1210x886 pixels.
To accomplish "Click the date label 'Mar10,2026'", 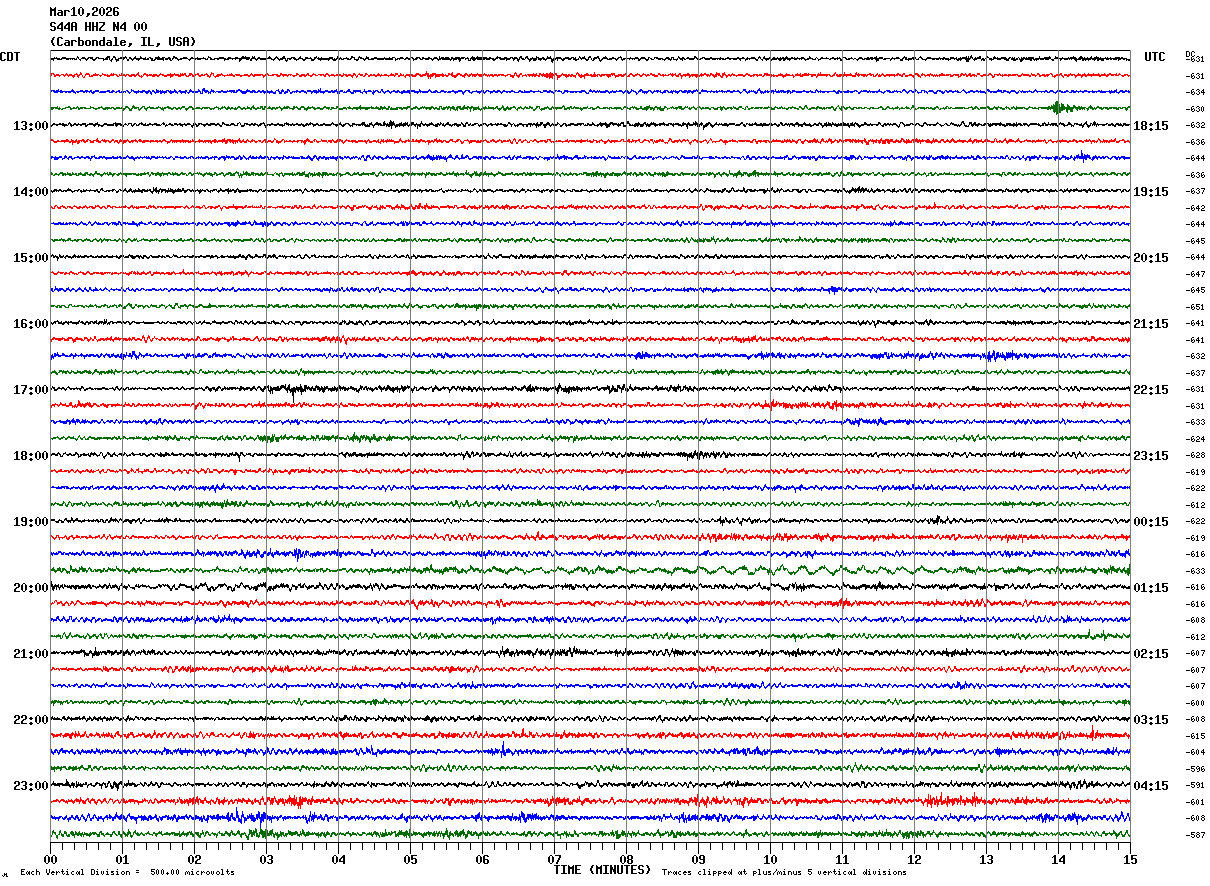I will tap(84, 12).
